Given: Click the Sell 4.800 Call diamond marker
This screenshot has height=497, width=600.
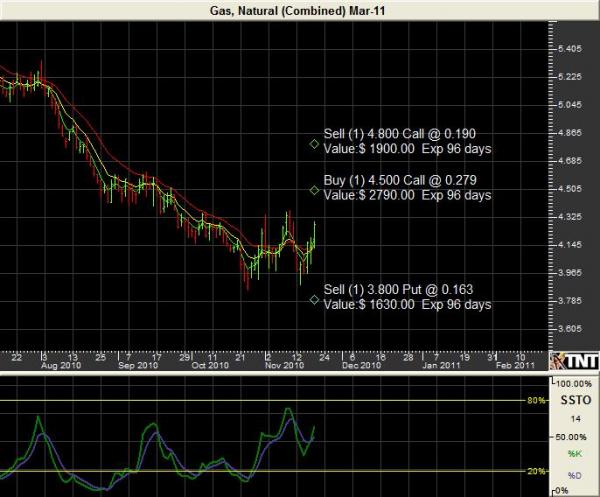Looking at the screenshot, I should coord(314,144).
